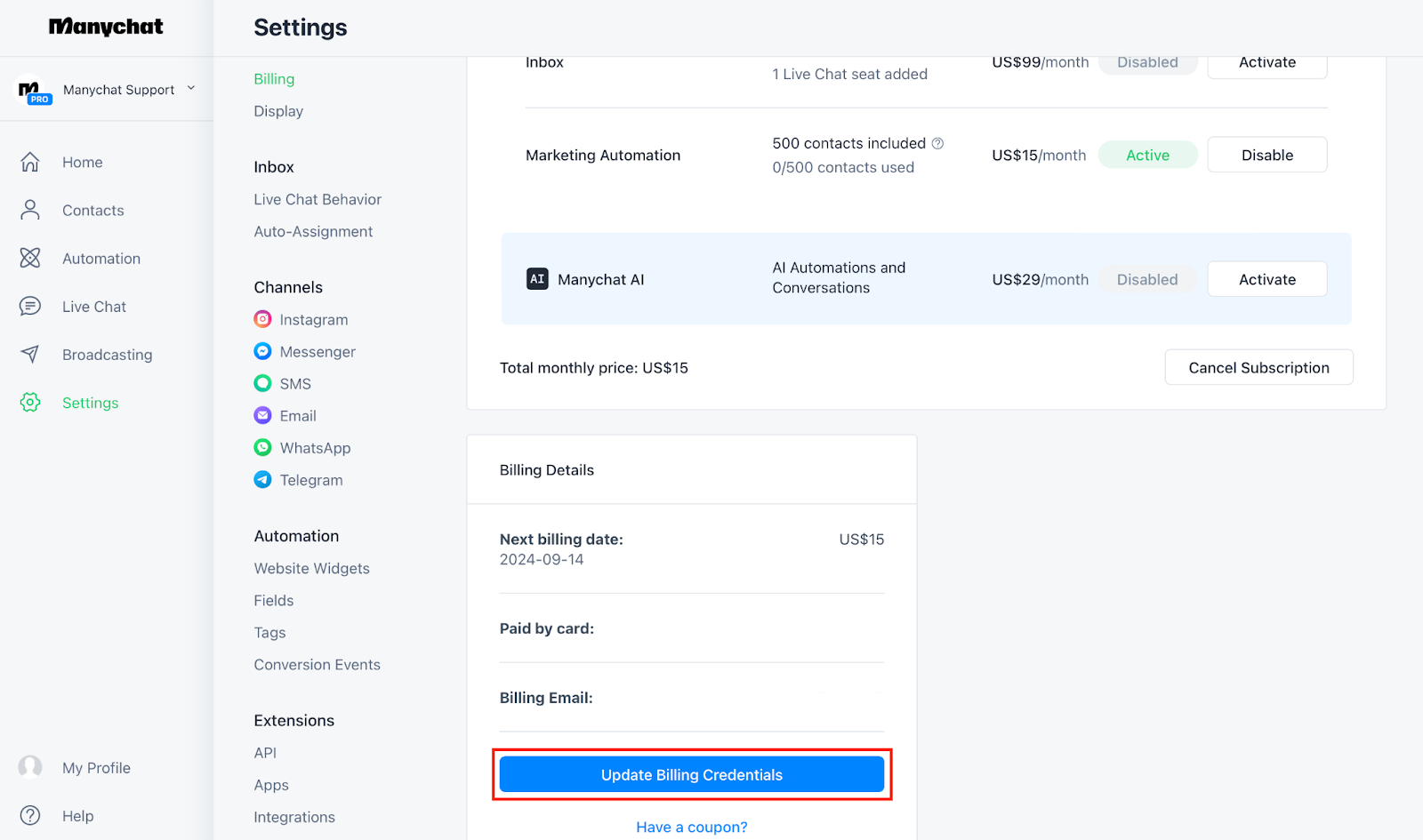Click the SMS channel icon
This screenshot has width=1423, height=840.
pyautogui.click(x=262, y=383)
